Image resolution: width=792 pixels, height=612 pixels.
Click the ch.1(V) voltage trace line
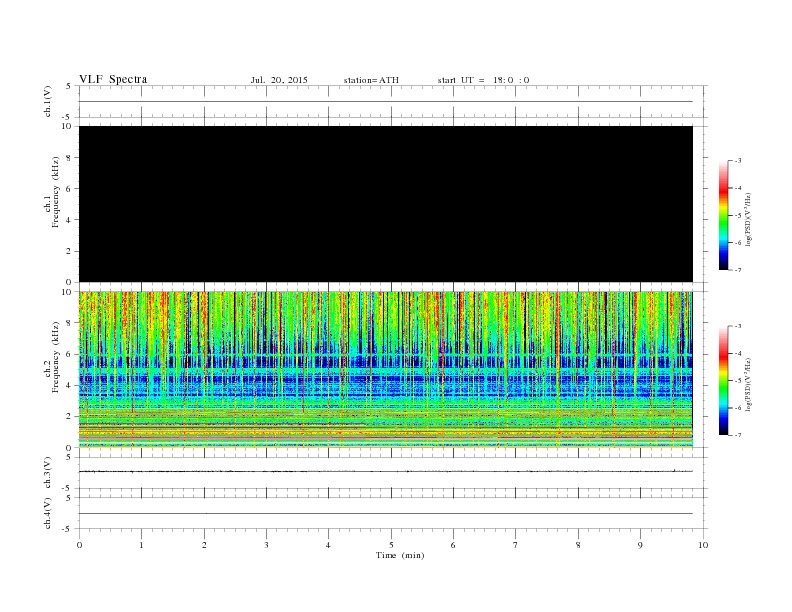(386, 101)
